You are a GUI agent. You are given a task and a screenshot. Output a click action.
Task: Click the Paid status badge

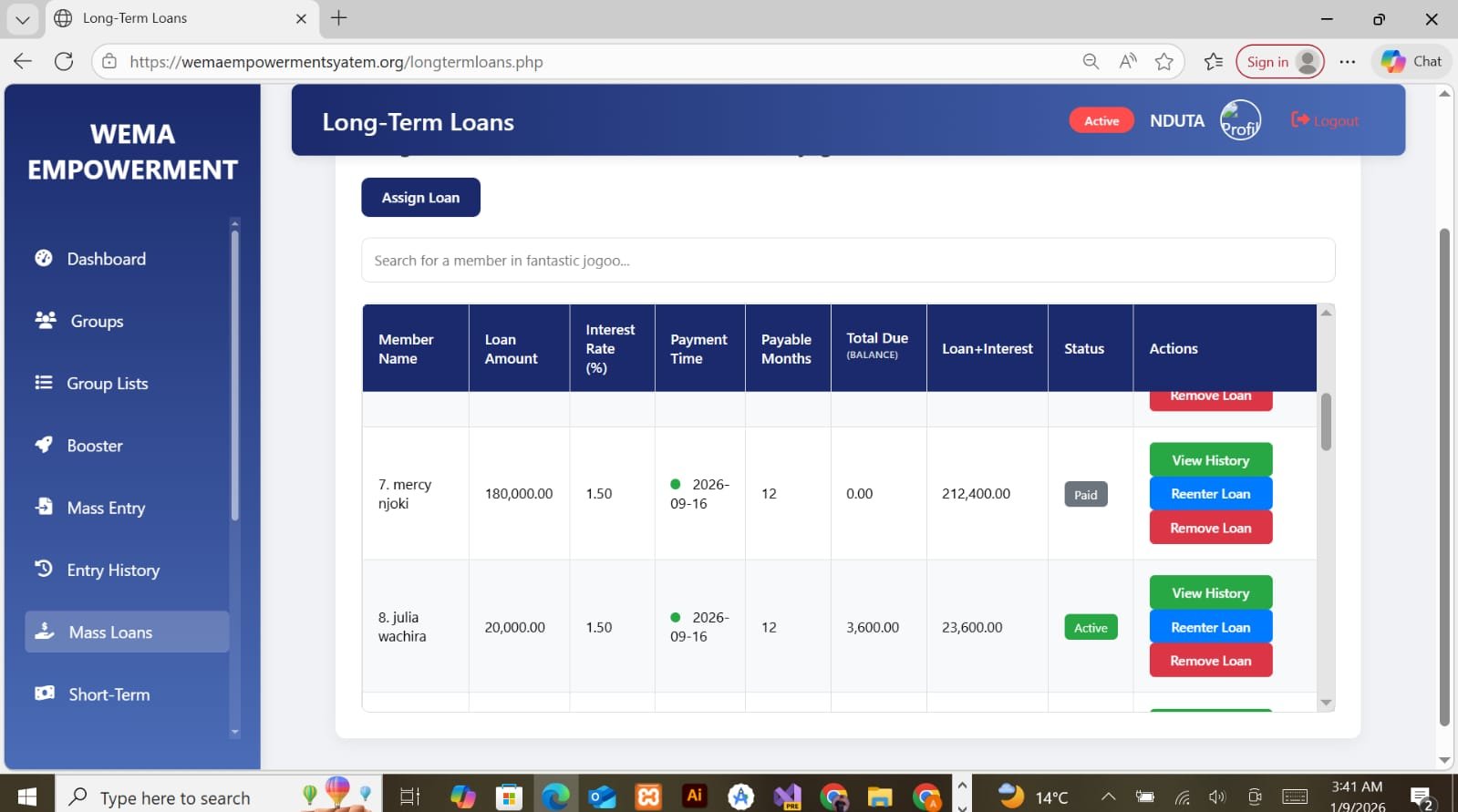click(x=1085, y=494)
